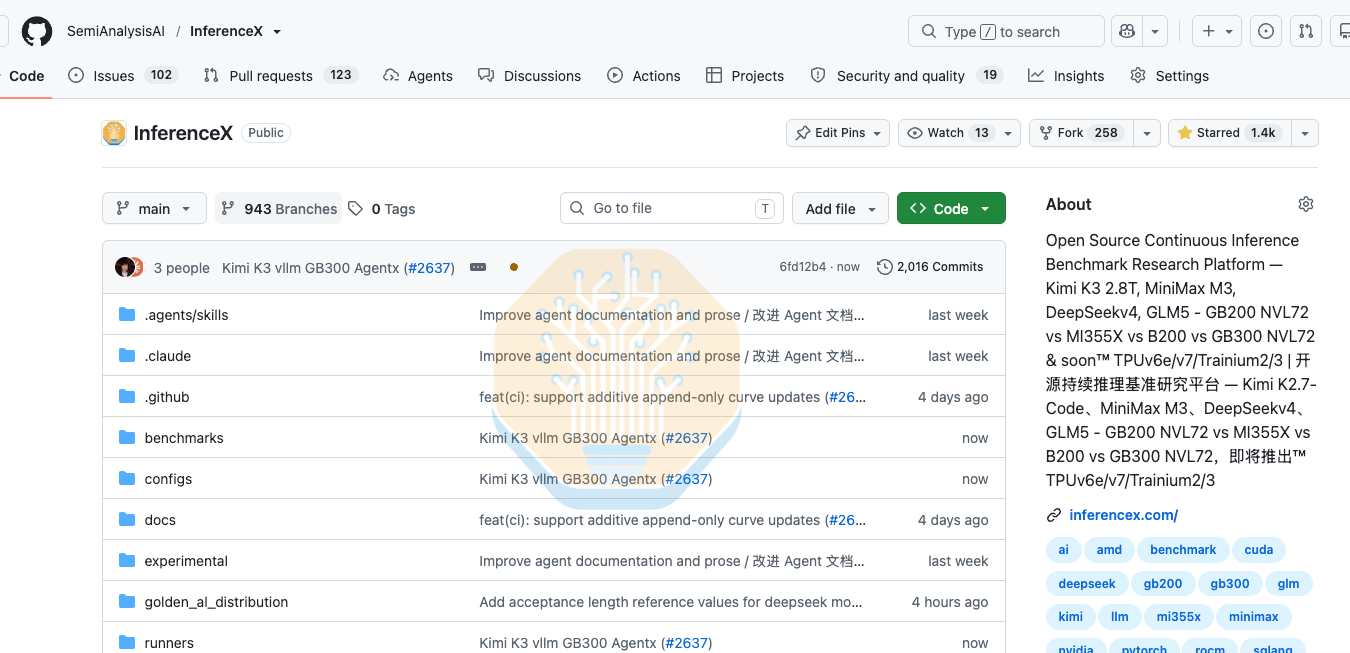Open the .claude folder
Image resolution: width=1350 pixels, height=653 pixels.
pos(167,356)
